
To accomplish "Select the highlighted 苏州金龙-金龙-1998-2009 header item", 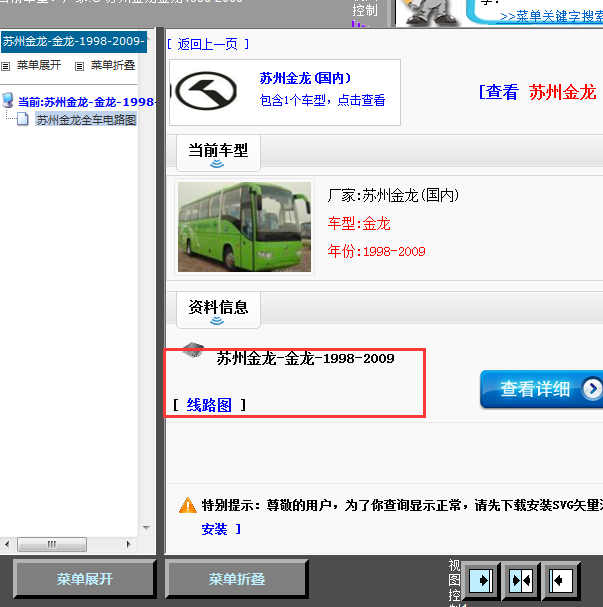I will 74,41.
